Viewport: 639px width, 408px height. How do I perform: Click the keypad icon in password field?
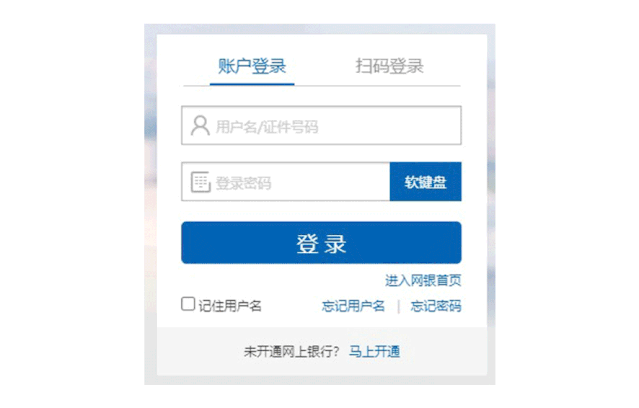[201, 182]
